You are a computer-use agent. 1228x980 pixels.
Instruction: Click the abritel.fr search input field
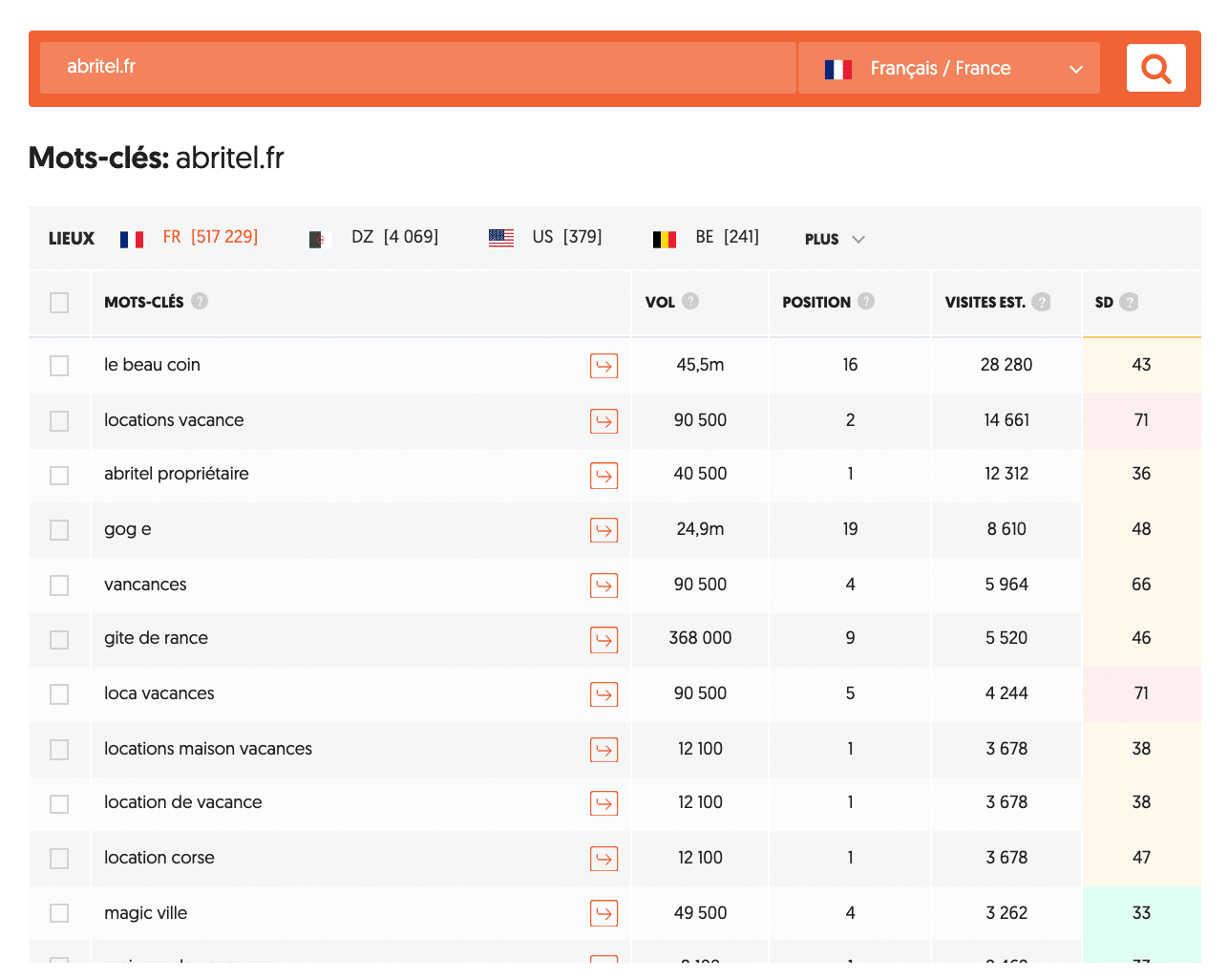[417, 67]
